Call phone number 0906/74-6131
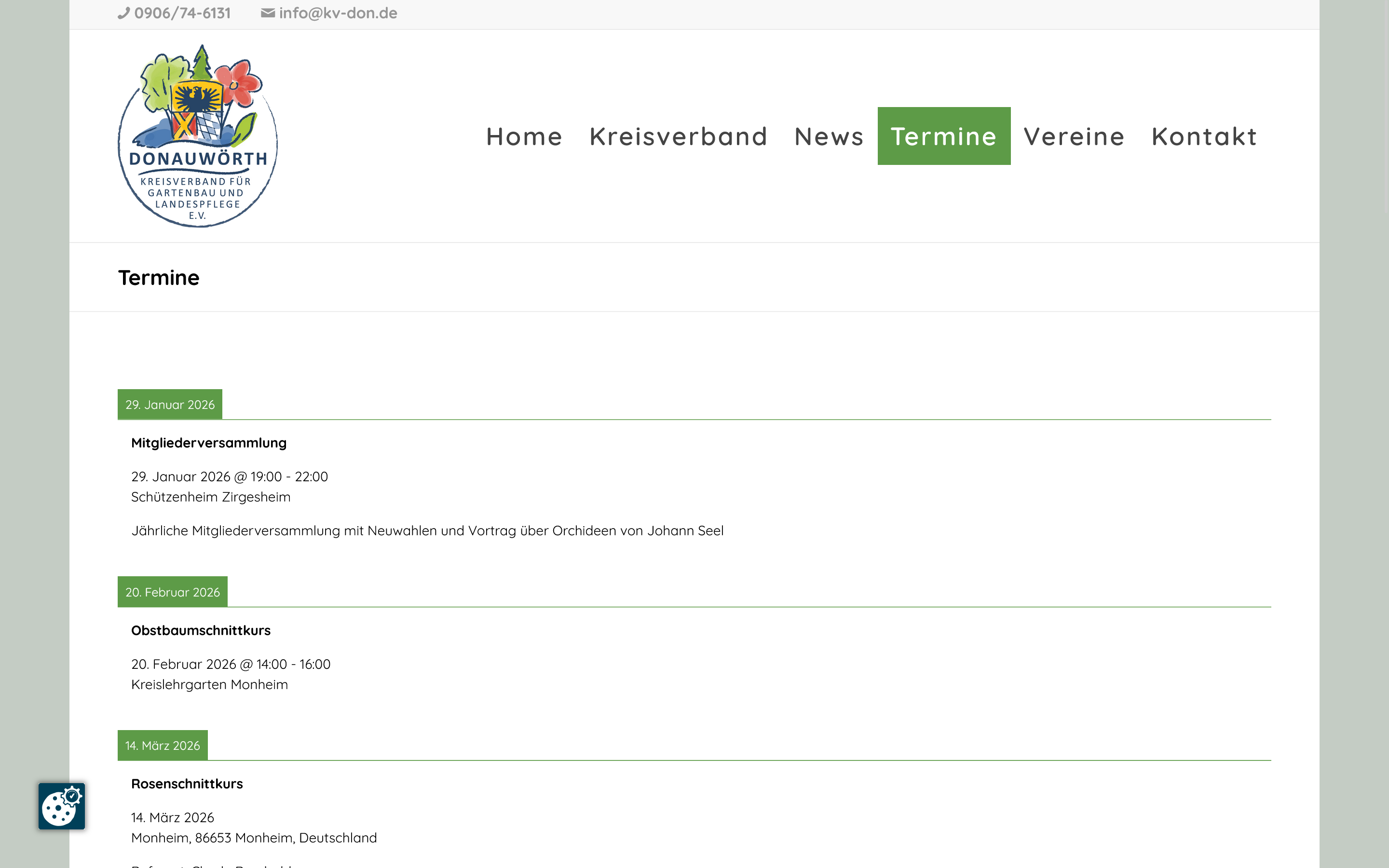 tap(182, 13)
